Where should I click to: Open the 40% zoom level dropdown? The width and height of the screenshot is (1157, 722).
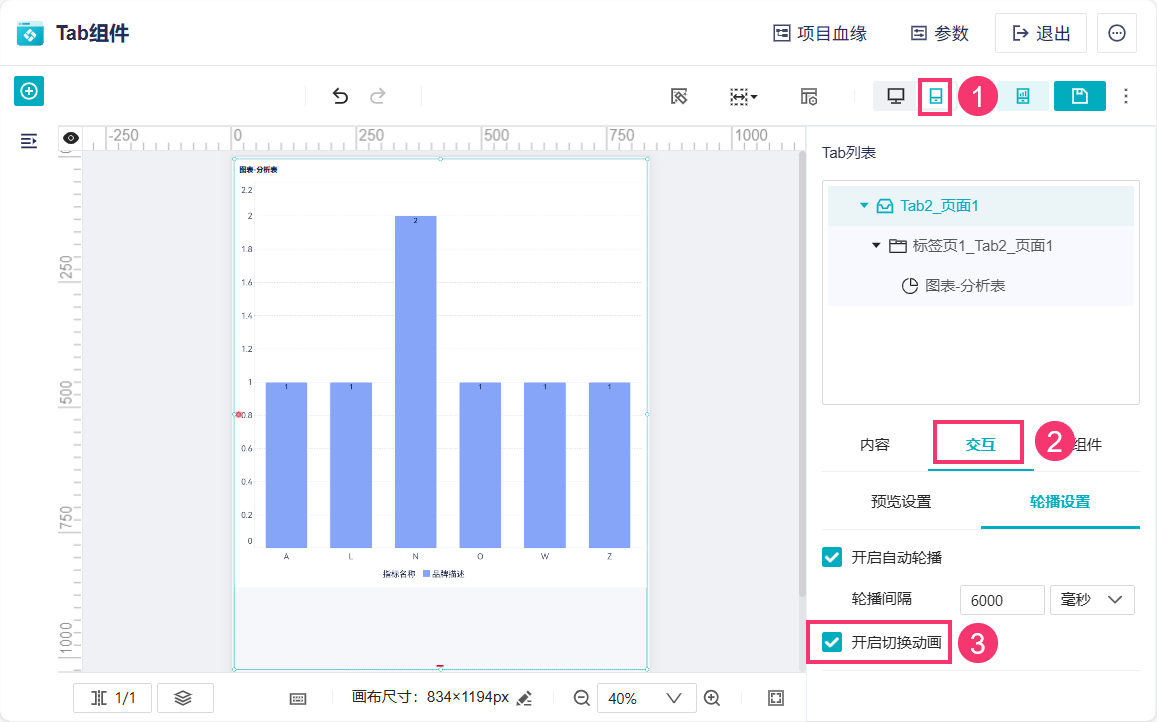pos(646,698)
